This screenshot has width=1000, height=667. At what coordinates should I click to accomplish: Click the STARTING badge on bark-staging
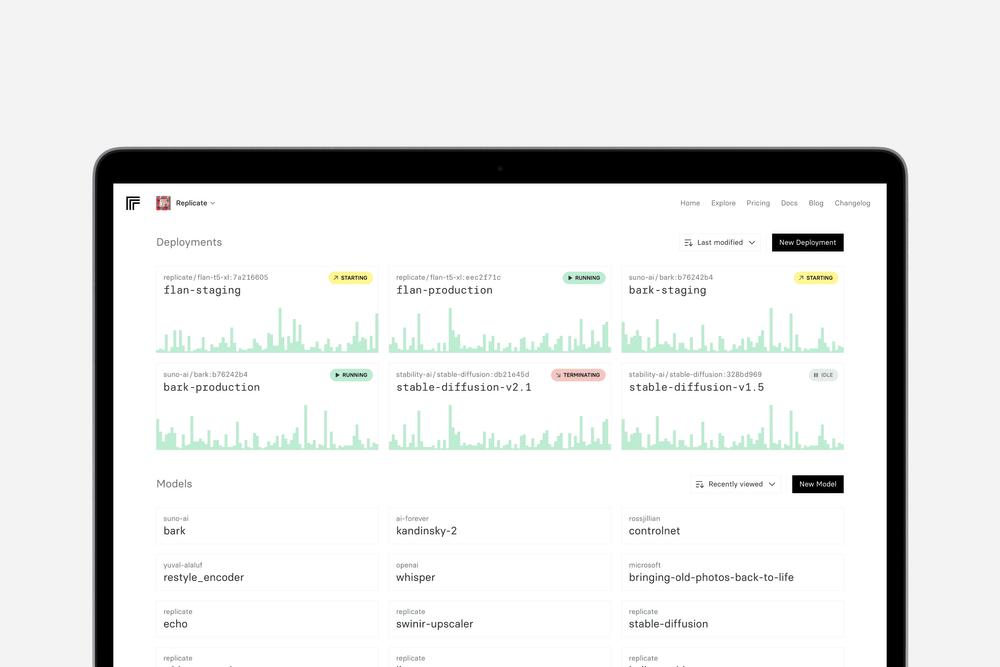pos(816,278)
